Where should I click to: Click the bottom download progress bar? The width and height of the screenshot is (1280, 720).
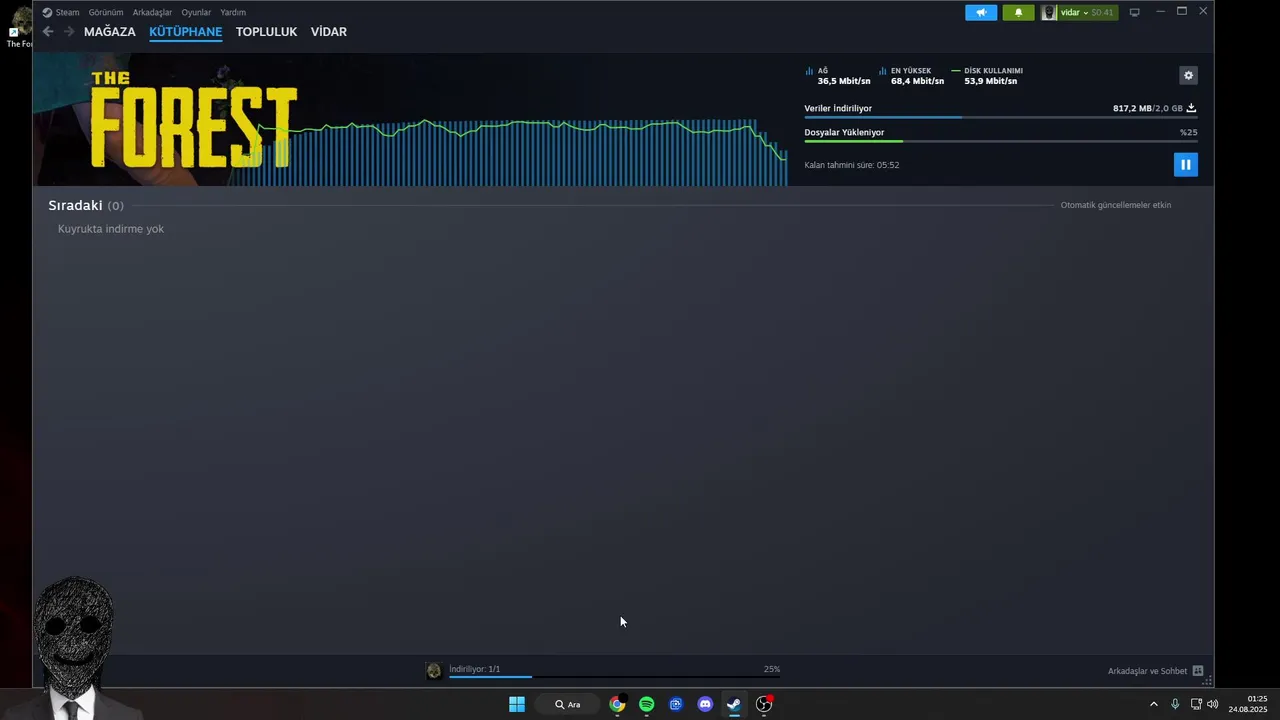point(614,677)
